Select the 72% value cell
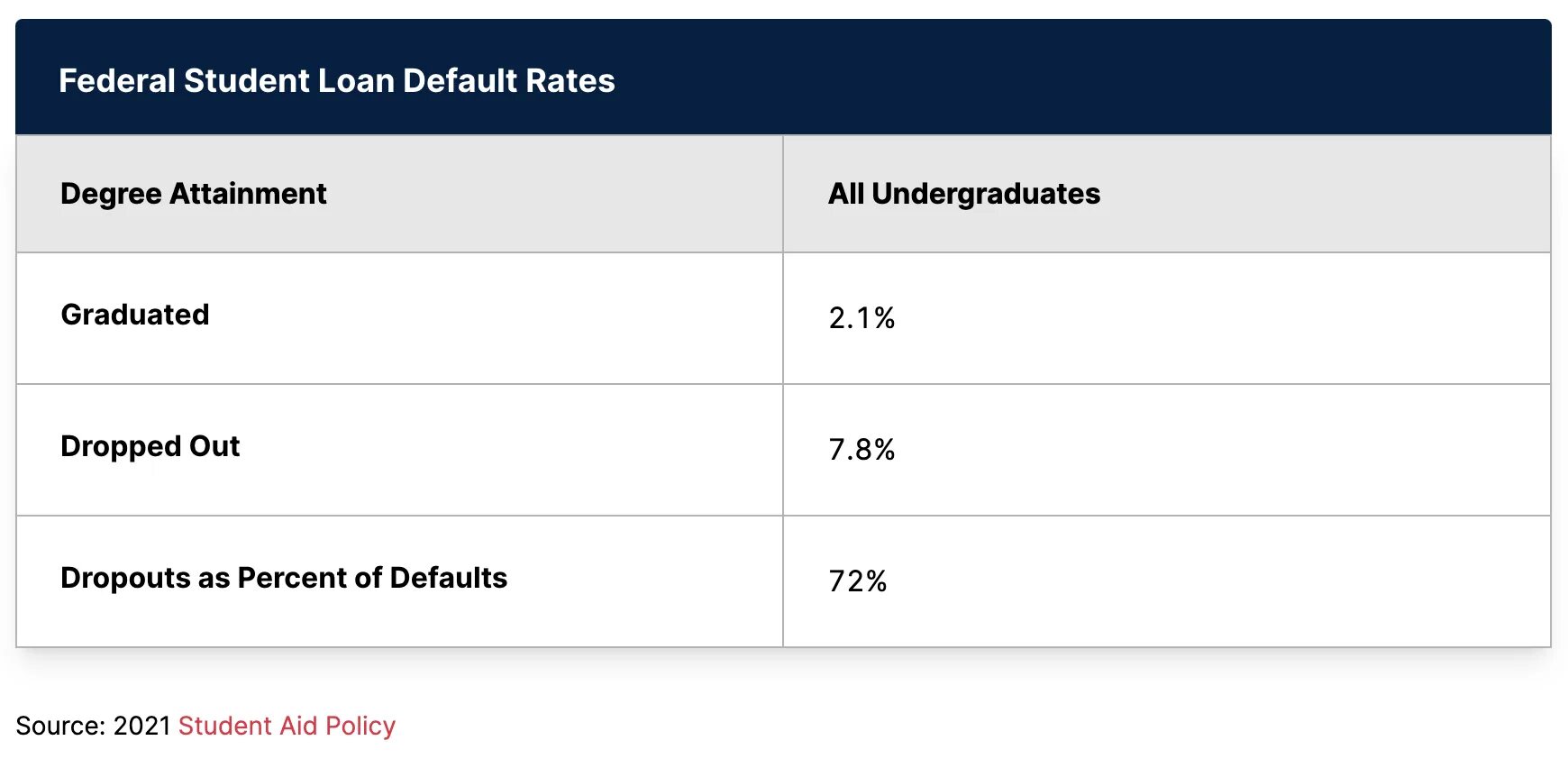 [x=858, y=581]
